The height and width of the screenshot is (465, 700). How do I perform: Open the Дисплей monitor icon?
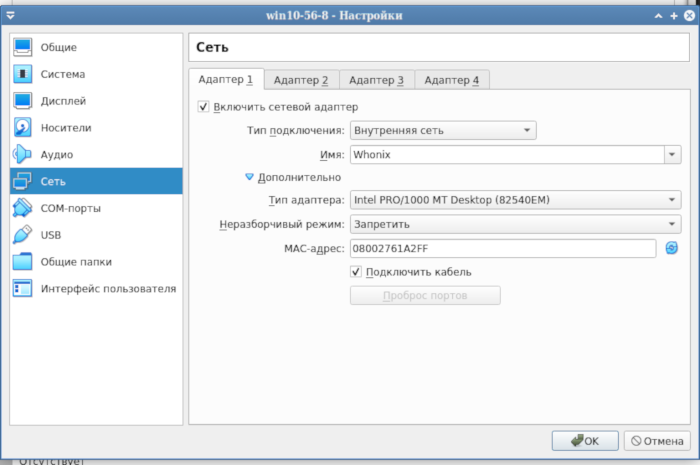click(x=23, y=101)
